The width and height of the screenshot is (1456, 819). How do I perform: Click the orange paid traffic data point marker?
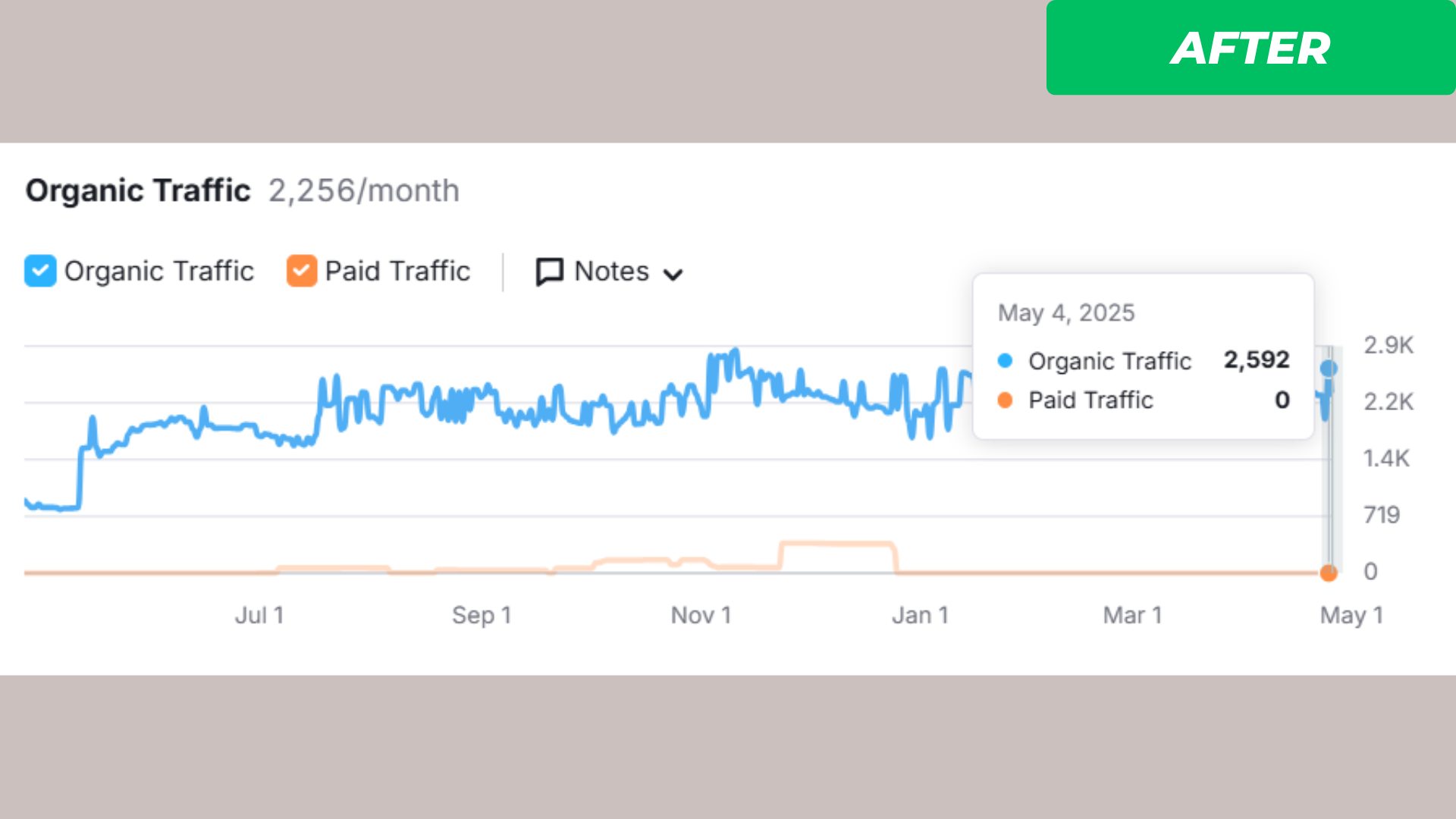click(1329, 573)
